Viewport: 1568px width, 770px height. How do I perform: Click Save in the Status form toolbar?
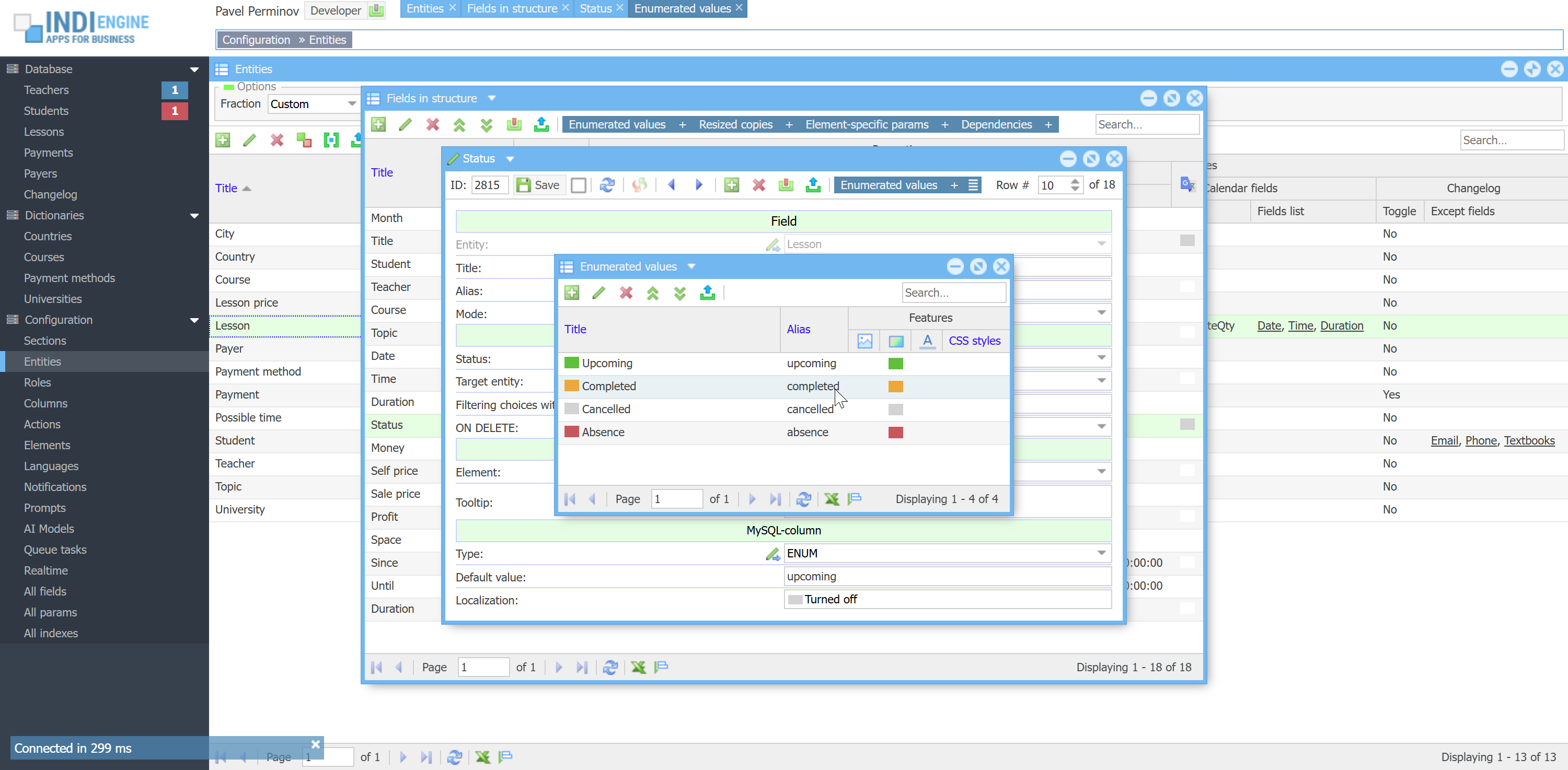coord(538,185)
